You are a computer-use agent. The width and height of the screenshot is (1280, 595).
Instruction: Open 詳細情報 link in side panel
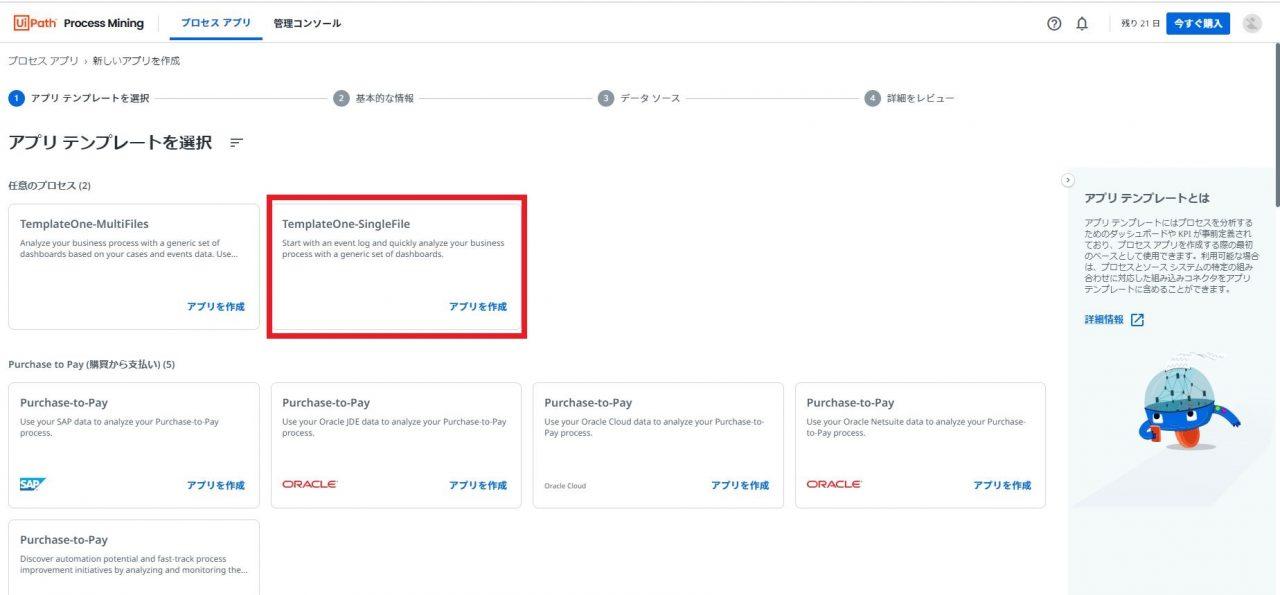tap(1104, 320)
